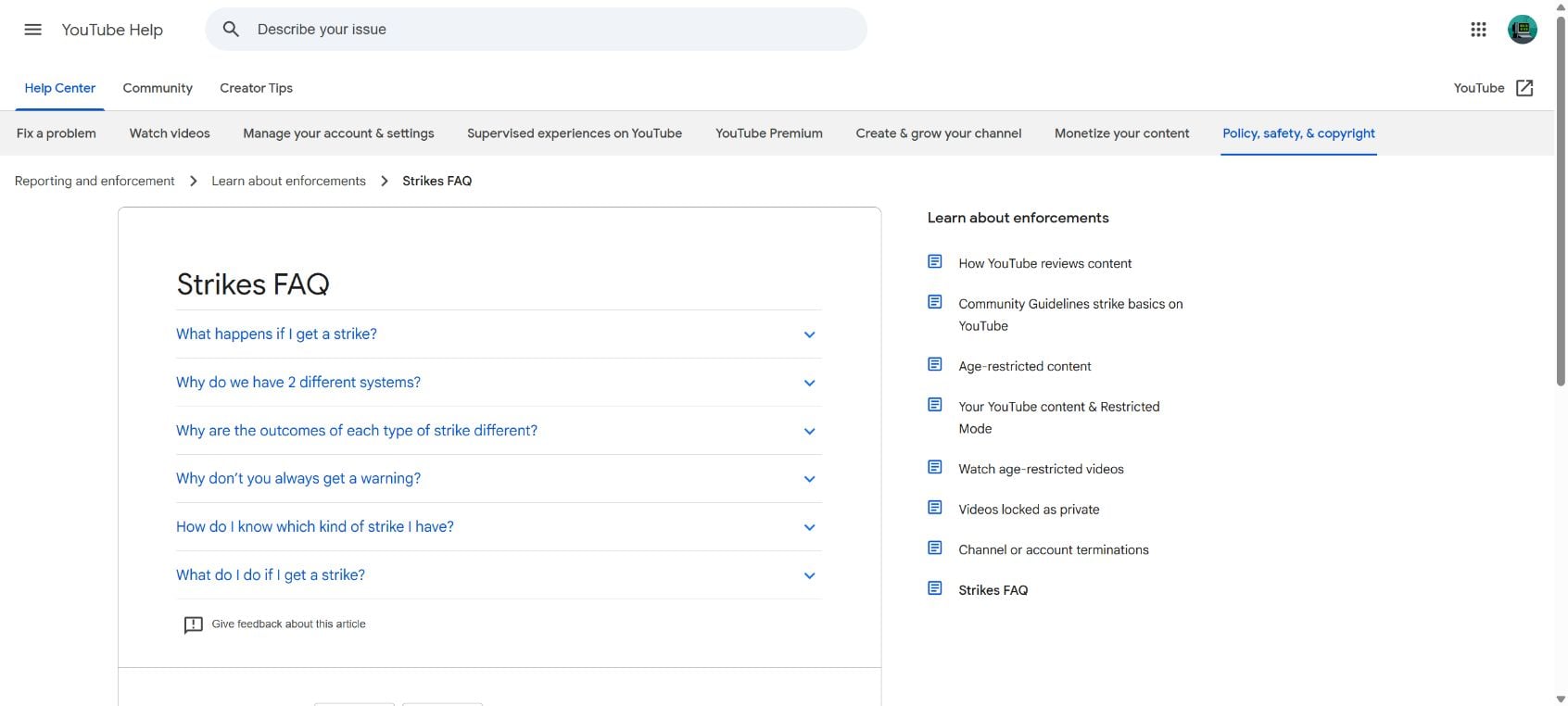
Task: Select YouTube Premium category
Action: [769, 133]
